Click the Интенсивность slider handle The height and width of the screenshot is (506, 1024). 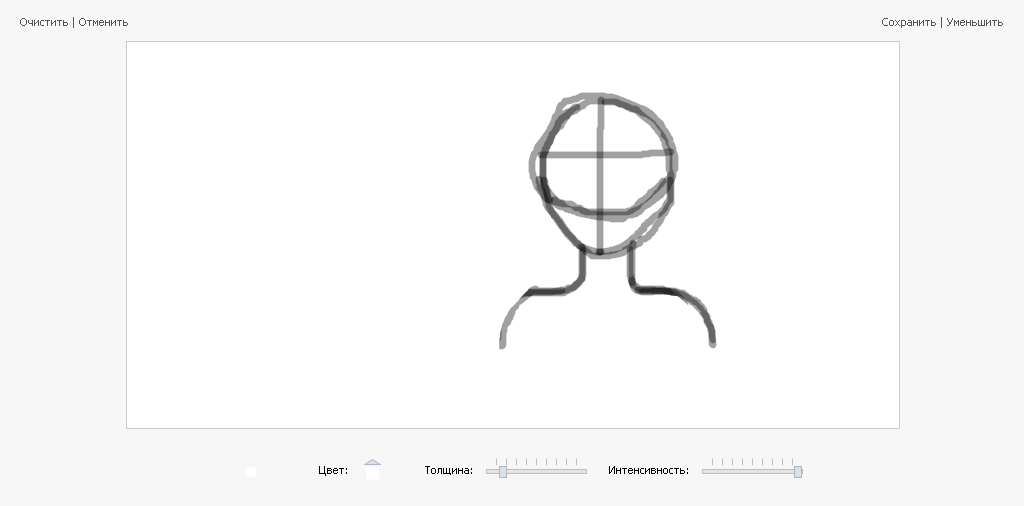(x=798, y=471)
